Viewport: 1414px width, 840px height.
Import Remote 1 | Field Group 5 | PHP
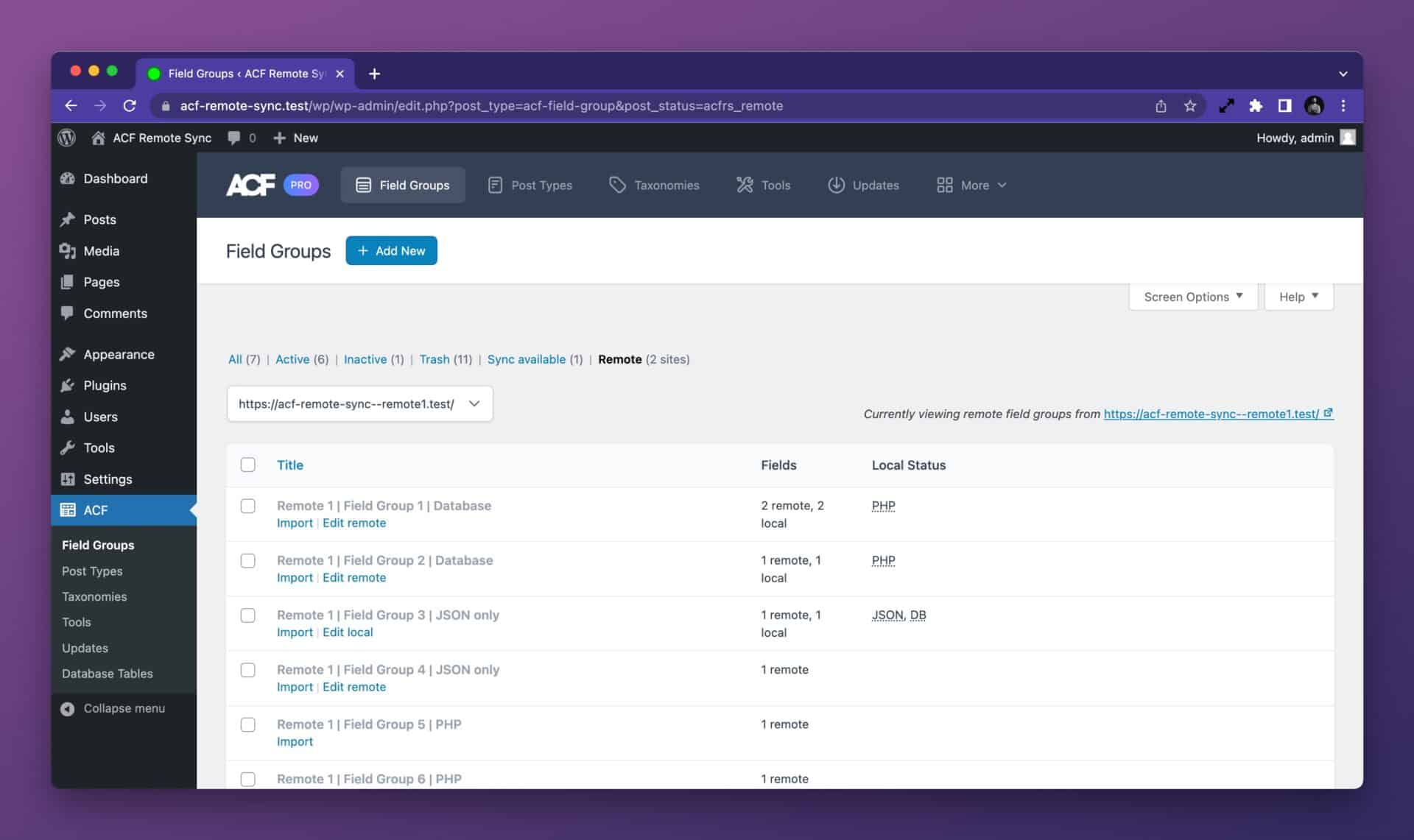point(295,741)
